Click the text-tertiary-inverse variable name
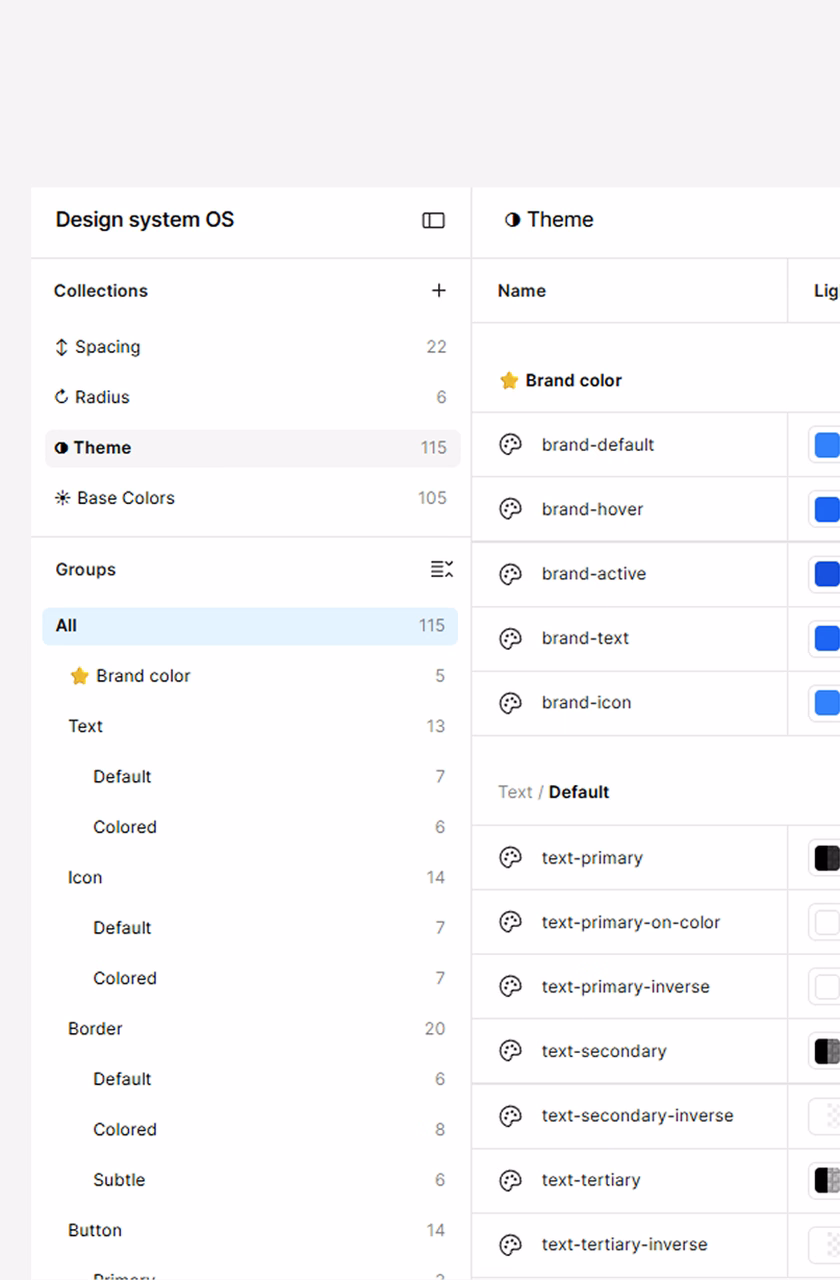Screen dimensions: 840x1280 click(624, 1245)
